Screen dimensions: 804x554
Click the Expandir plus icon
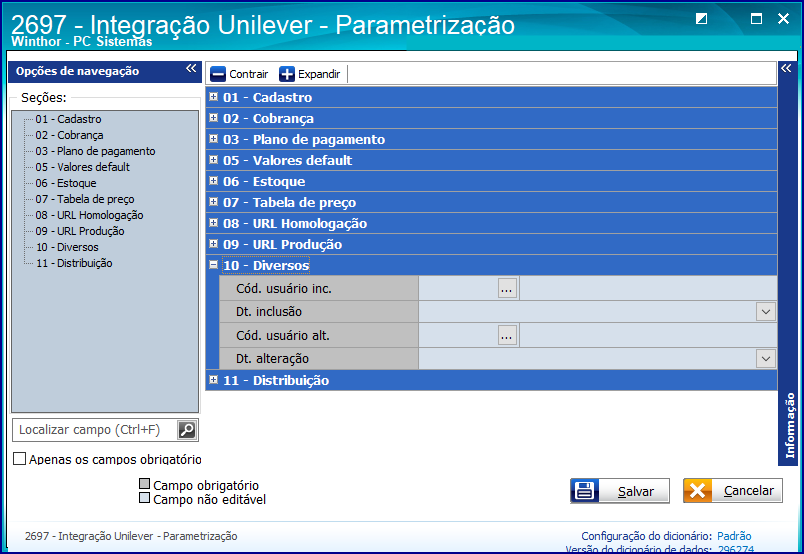pos(287,74)
